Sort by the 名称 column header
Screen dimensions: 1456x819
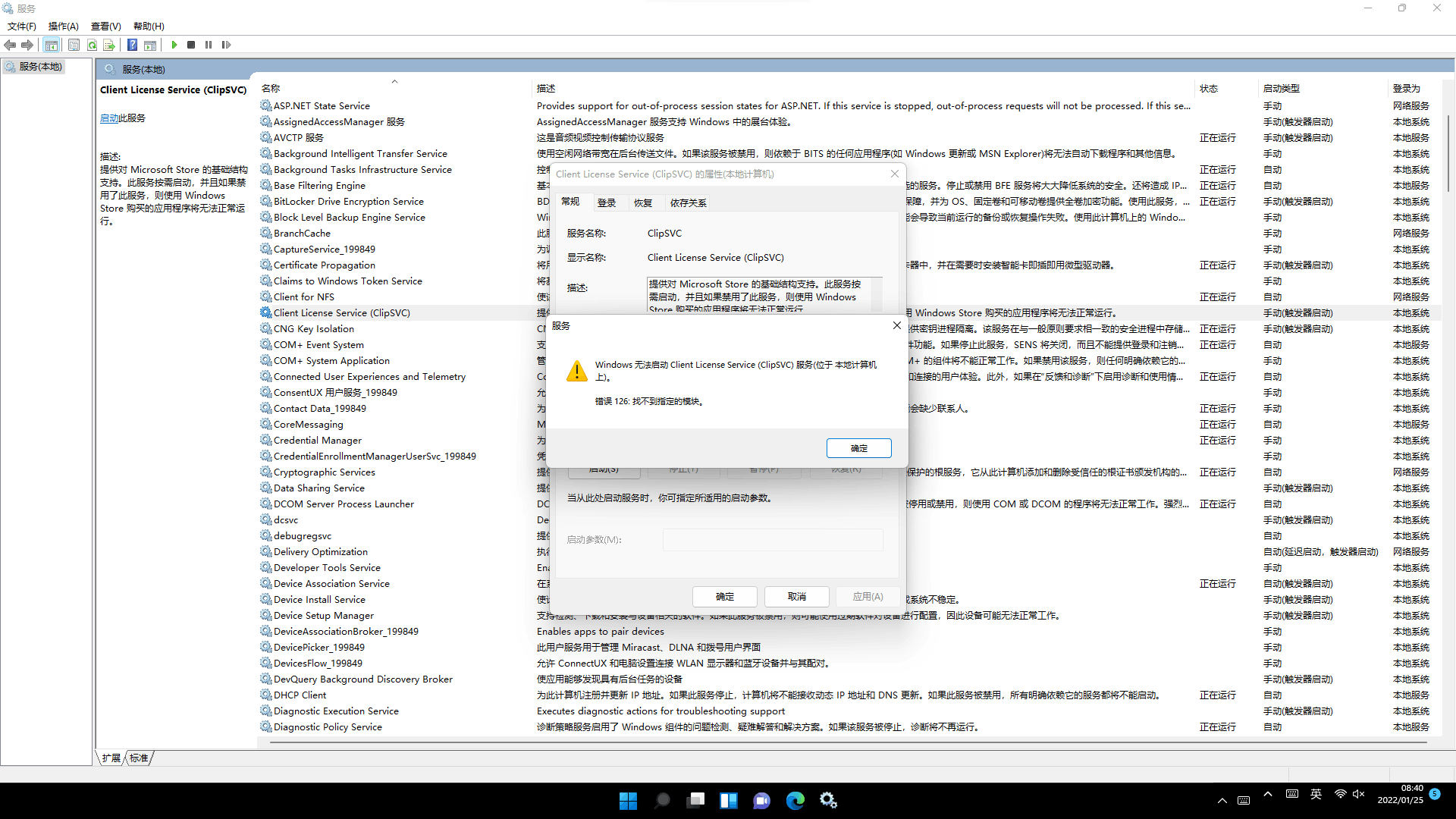pos(394,89)
